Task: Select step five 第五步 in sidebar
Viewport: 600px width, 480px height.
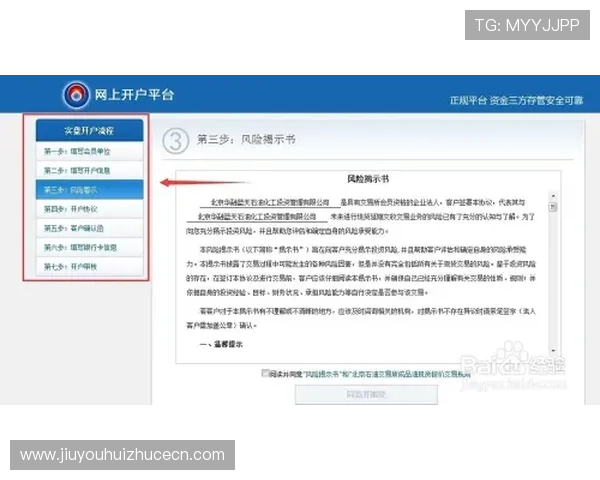Action: pos(90,228)
